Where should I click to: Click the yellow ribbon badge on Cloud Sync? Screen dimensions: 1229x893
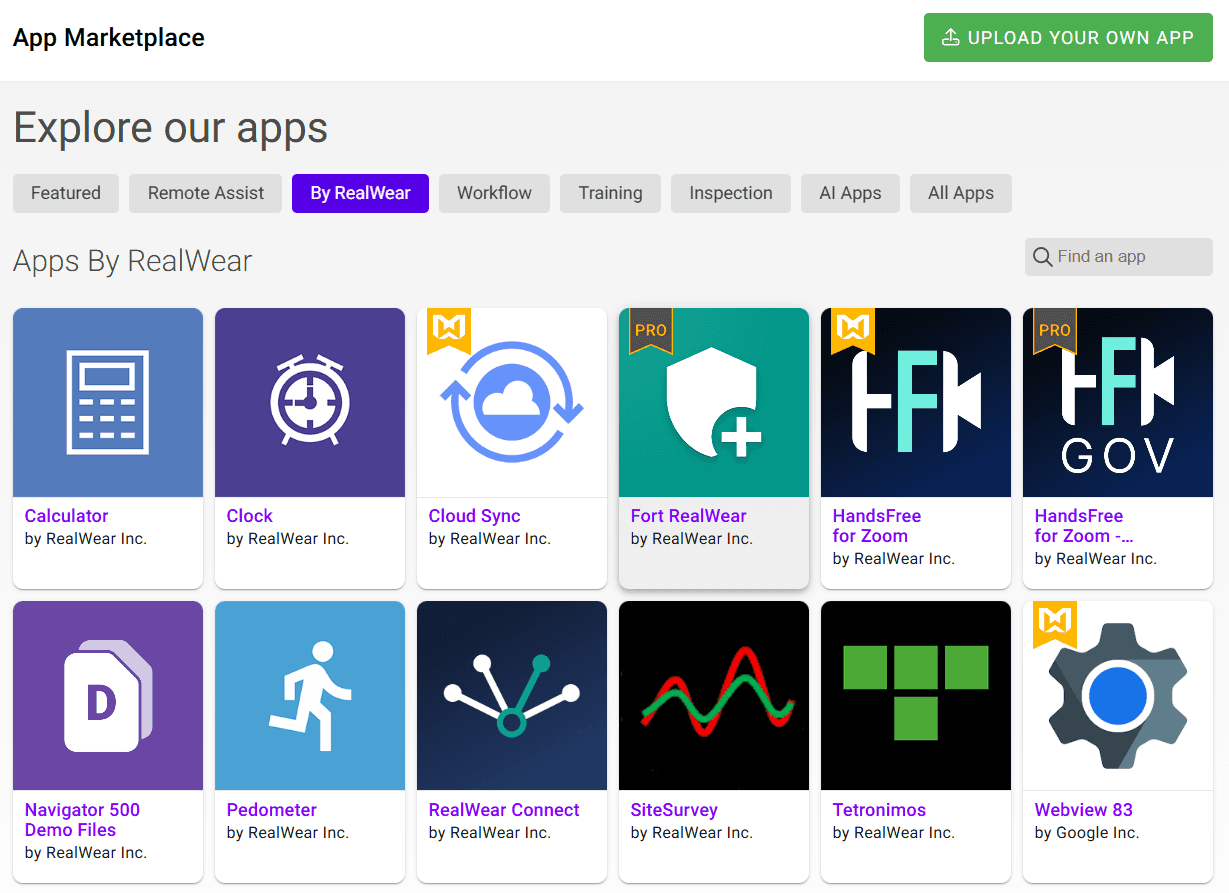tap(448, 330)
